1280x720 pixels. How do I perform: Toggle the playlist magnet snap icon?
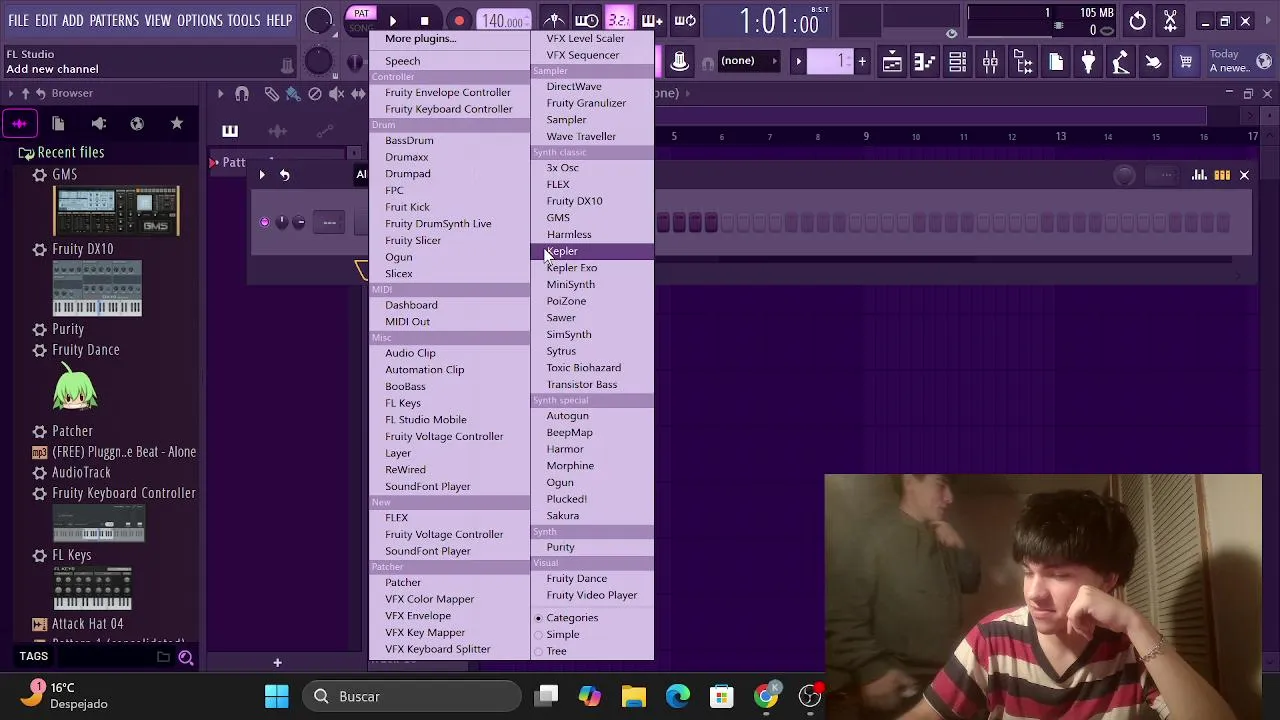click(242, 94)
